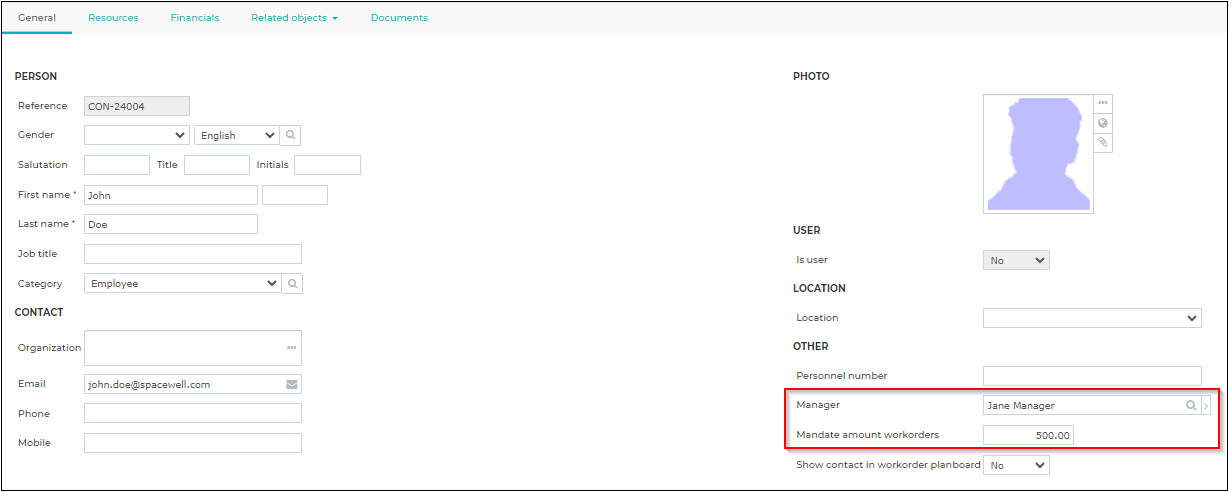1229x492 pixels.
Task: Click the Mandate amount workorders field
Action: 1029,435
